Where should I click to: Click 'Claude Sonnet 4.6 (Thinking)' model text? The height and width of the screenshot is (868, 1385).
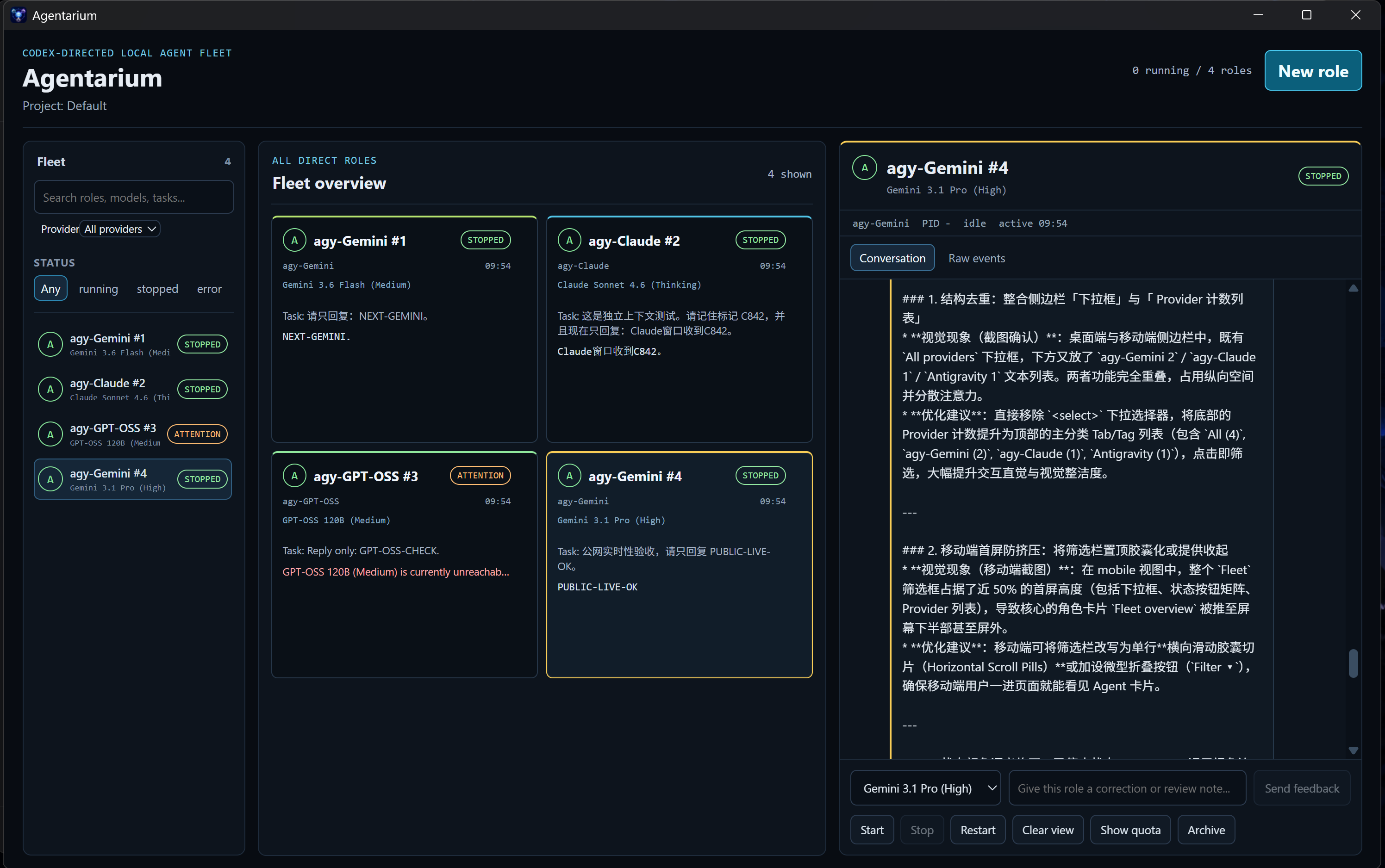point(629,285)
